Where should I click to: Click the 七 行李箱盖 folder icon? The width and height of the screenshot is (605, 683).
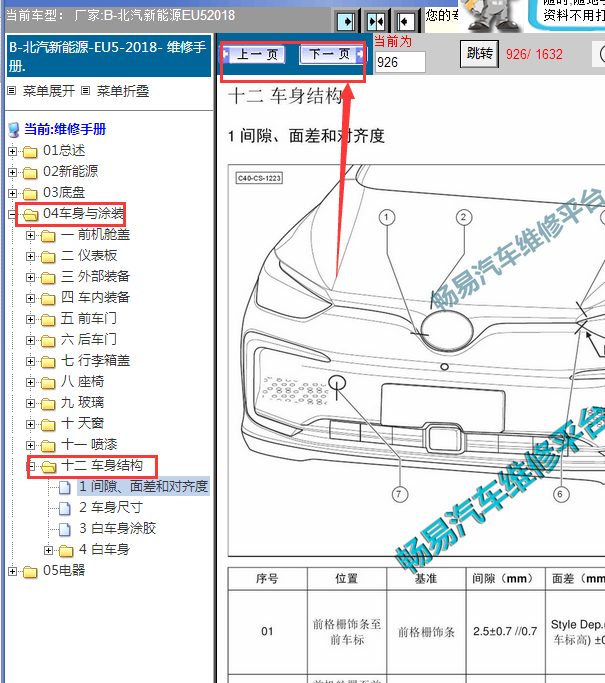48,362
